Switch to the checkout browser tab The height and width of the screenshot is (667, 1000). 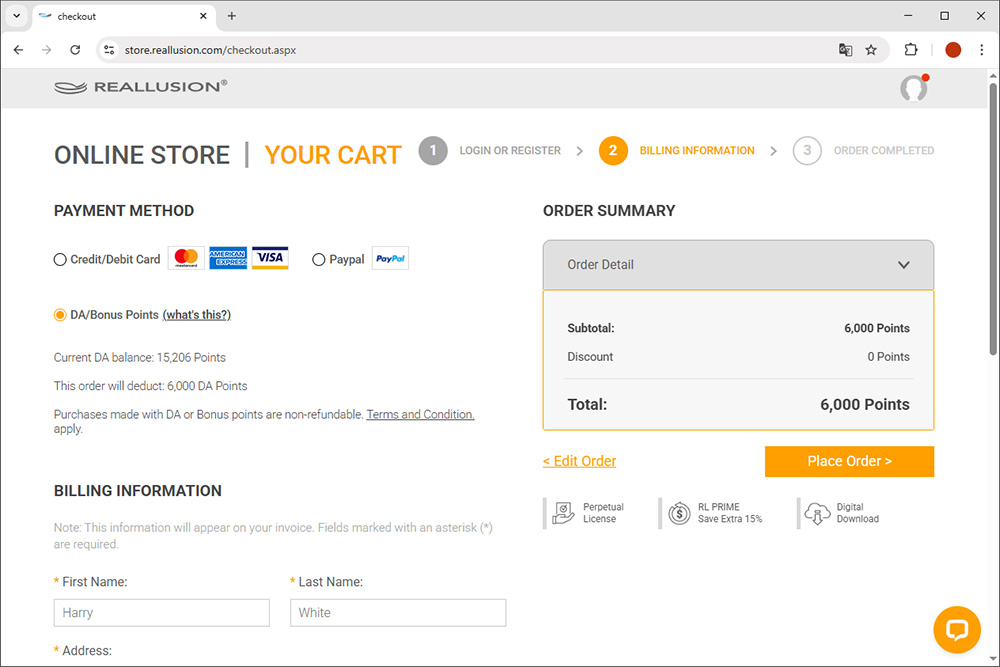122,16
